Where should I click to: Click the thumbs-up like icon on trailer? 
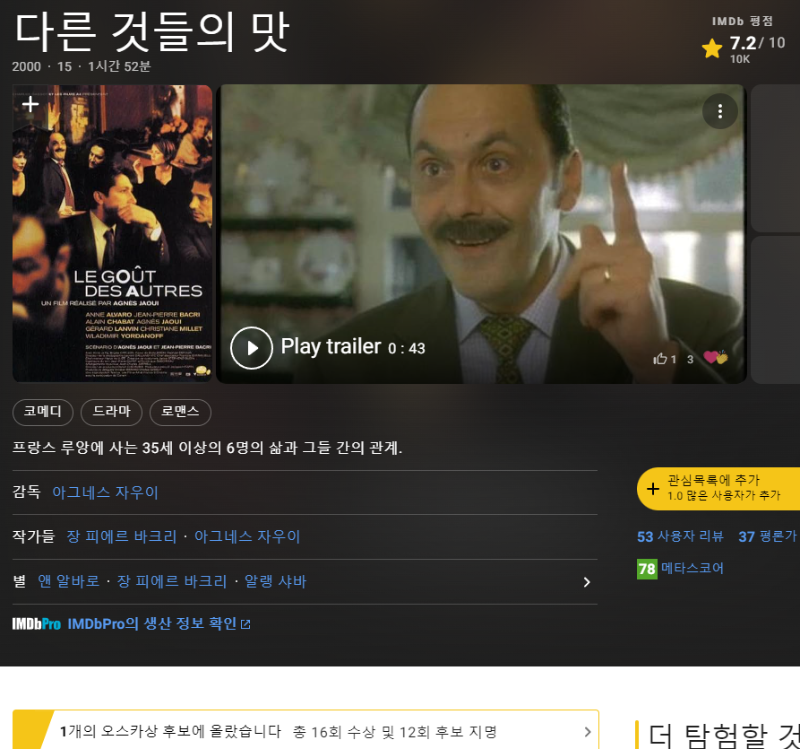click(659, 359)
